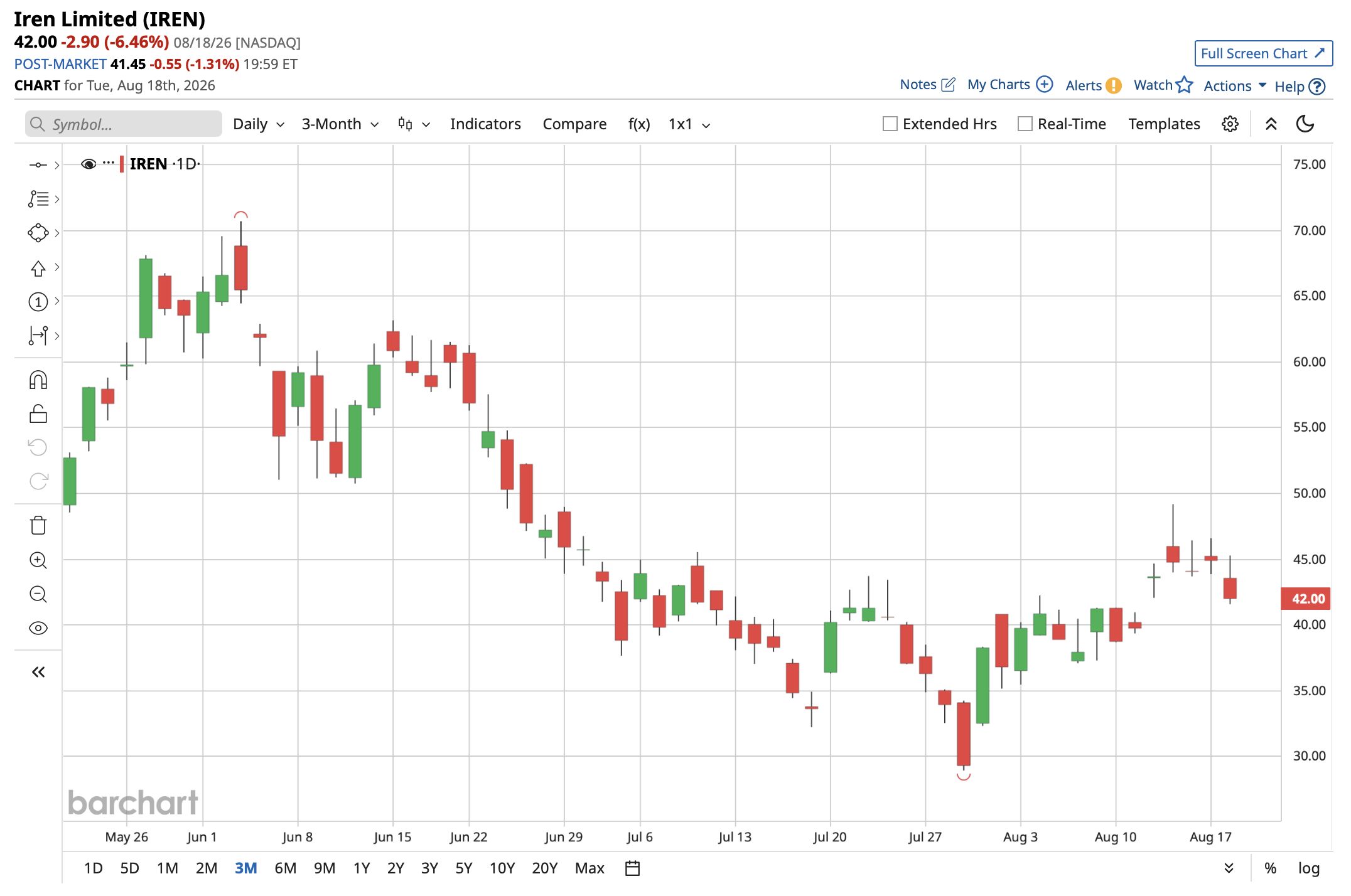Screen dimensions: 1351x896
Task: Select the 9M time range
Action: [325, 868]
